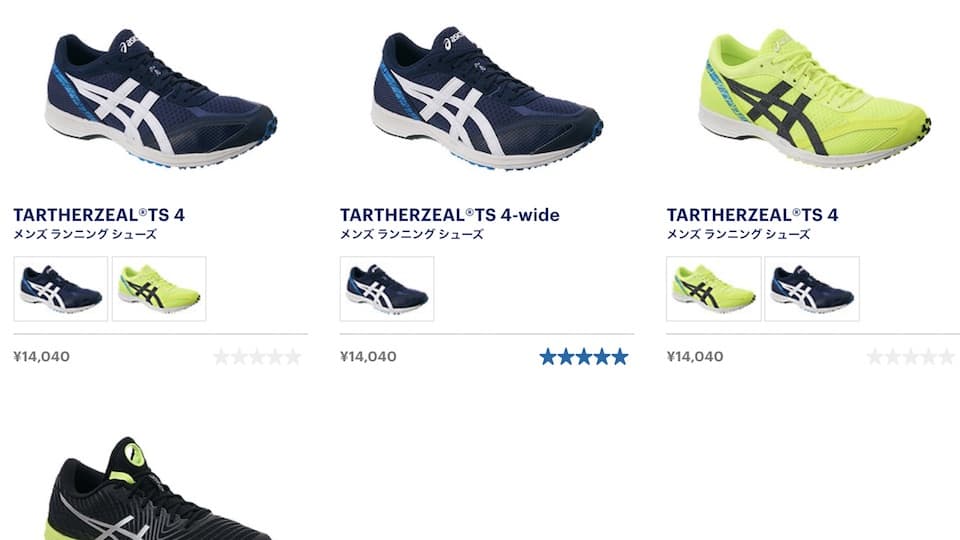Click メンズ ランニング シューズ subtitle under yellow TS 4
960x540 pixels.
(738, 234)
